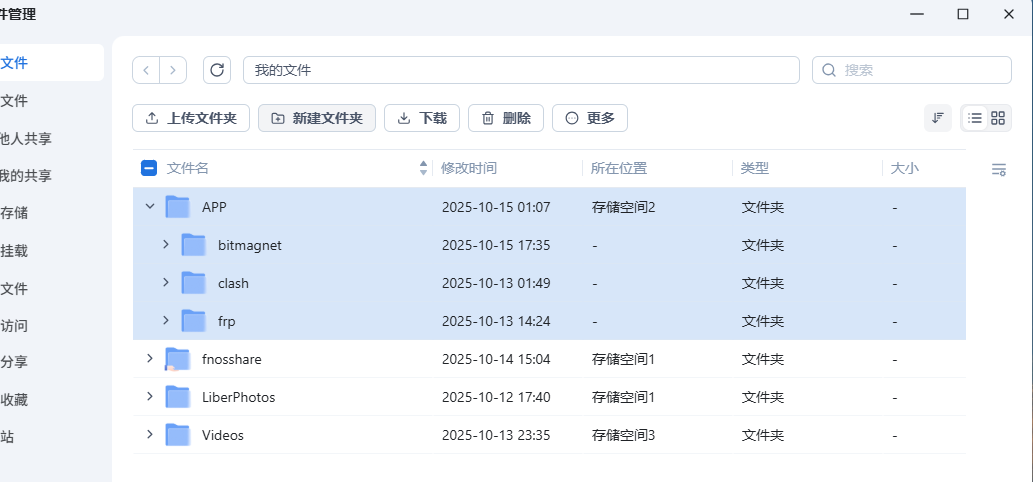This screenshot has width=1033, height=482.
Task: Toggle the select-all checkbox in header
Action: click(x=149, y=169)
